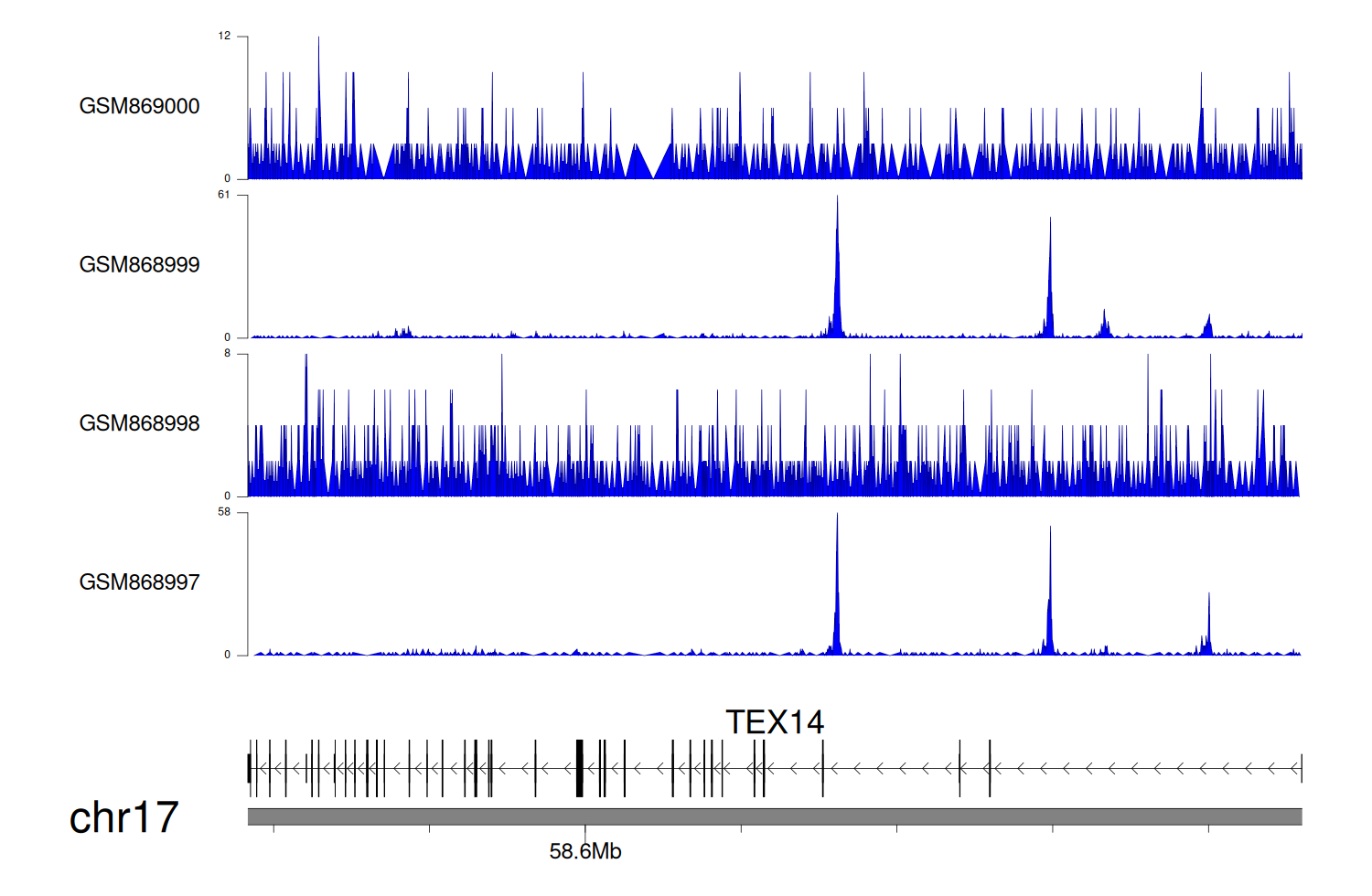Click the chr17 chromosome label

coord(123,818)
